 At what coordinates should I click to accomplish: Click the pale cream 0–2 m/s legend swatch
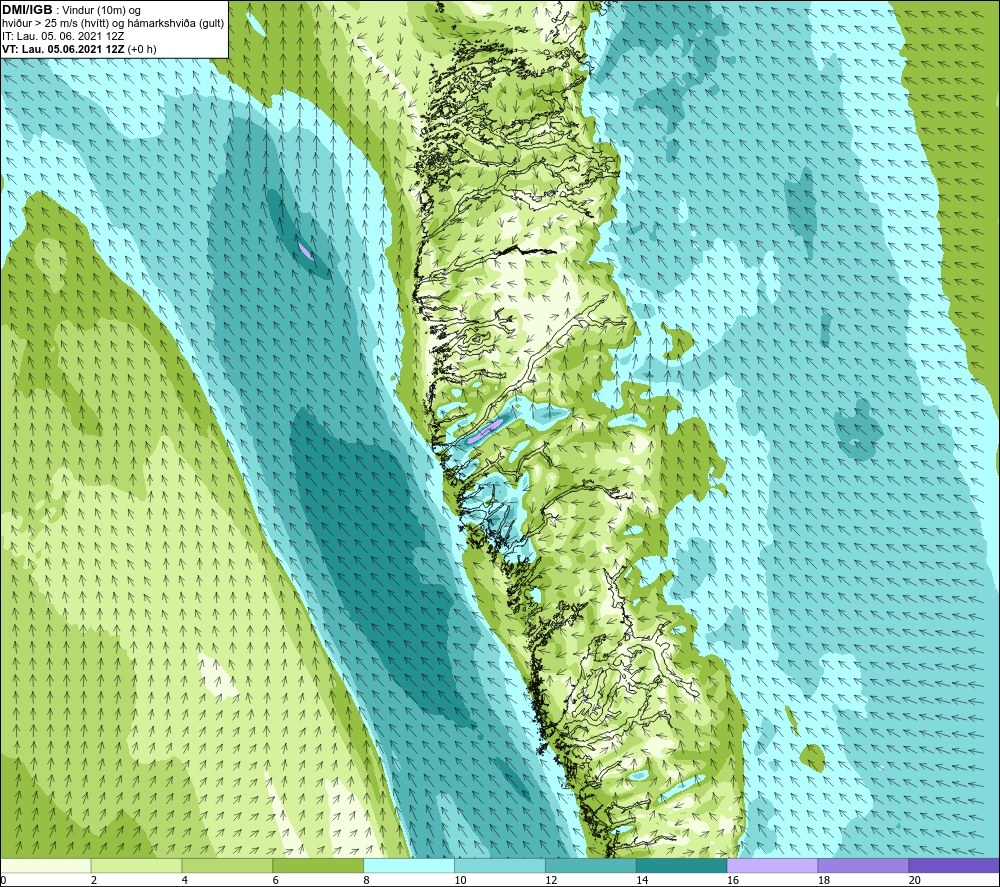(x=45, y=865)
